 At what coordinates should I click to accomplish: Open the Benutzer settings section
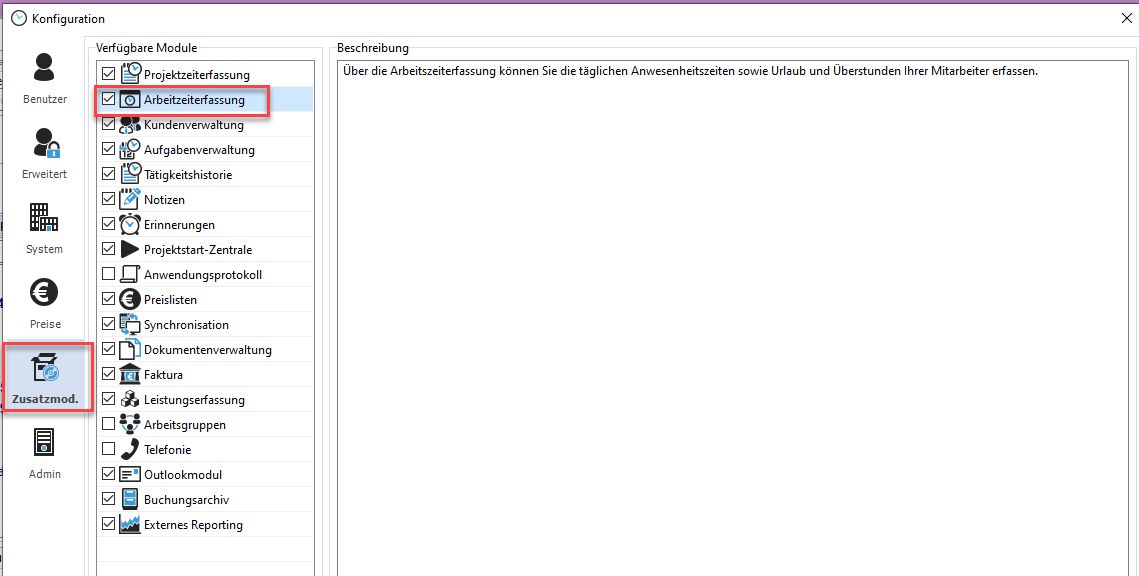click(x=45, y=78)
